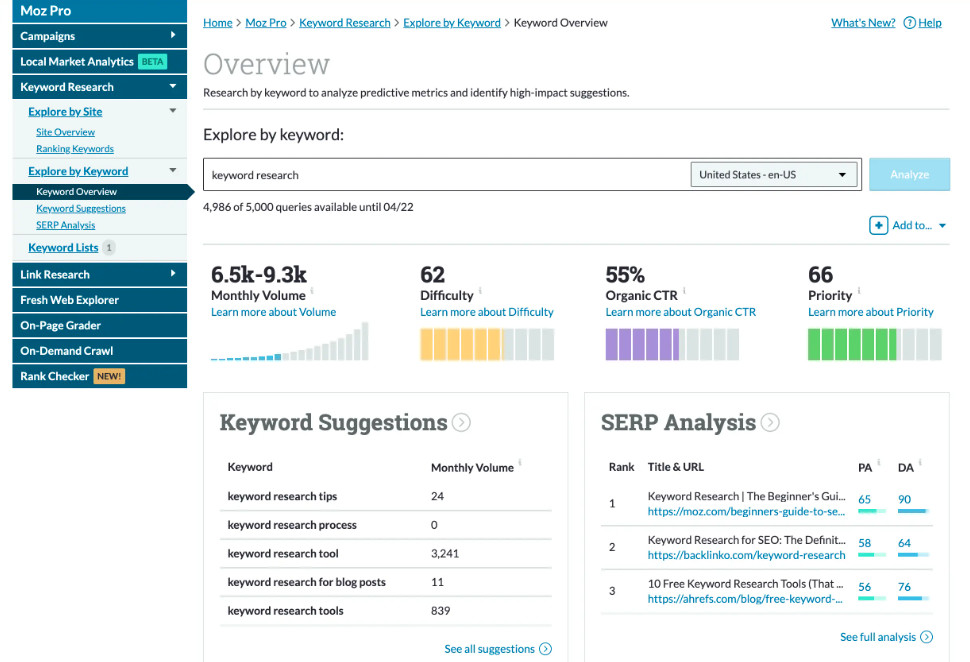Click the Moz Pro breadcrumb link
Viewport: 970px width, 662px height.
click(266, 23)
